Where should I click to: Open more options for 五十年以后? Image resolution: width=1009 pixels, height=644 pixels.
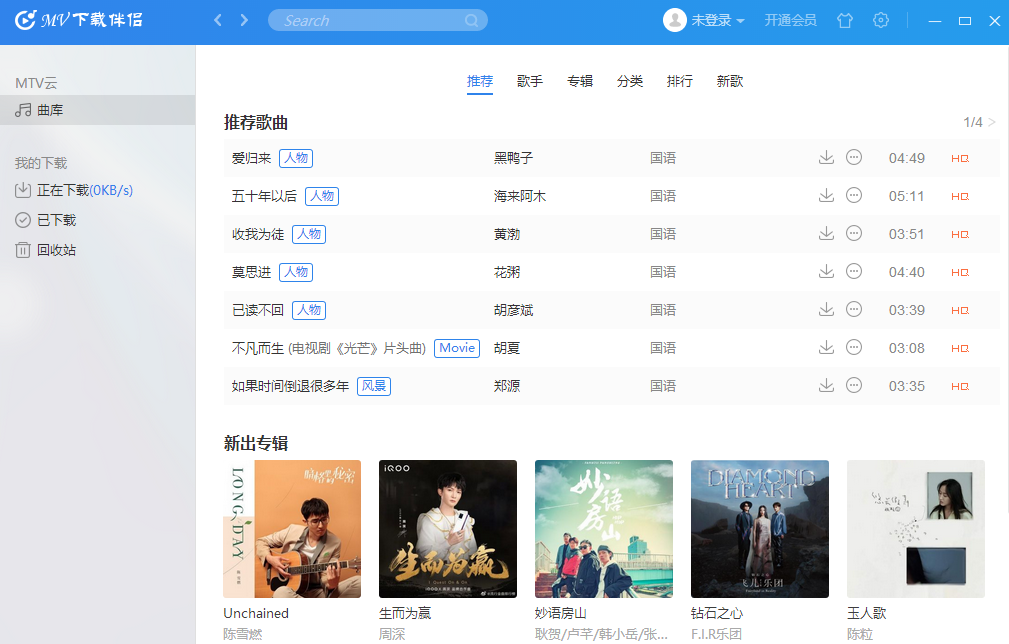(854, 196)
